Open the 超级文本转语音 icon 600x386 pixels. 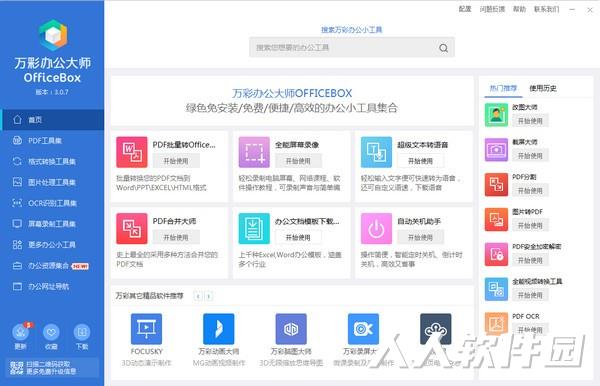[x=376, y=152]
